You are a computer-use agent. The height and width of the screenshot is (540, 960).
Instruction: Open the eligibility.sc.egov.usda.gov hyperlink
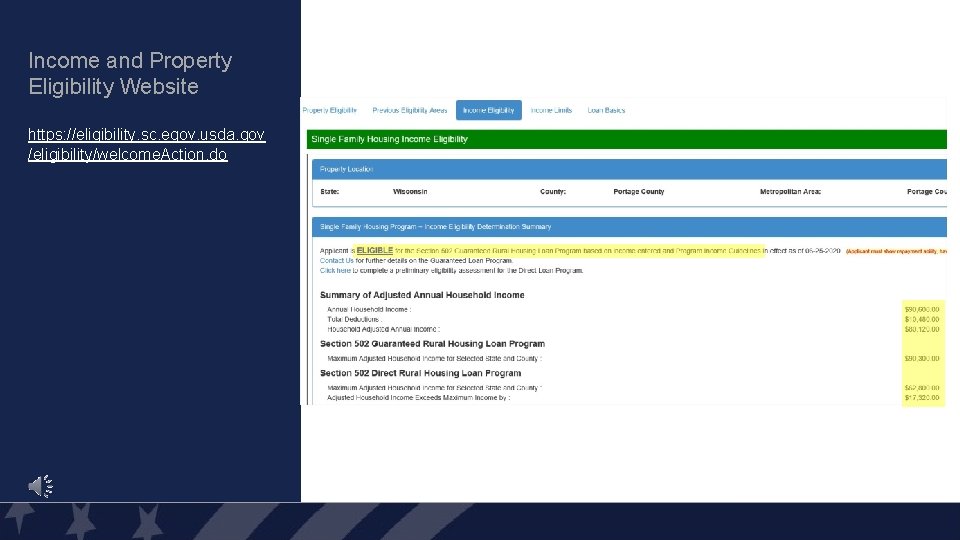(146, 144)
